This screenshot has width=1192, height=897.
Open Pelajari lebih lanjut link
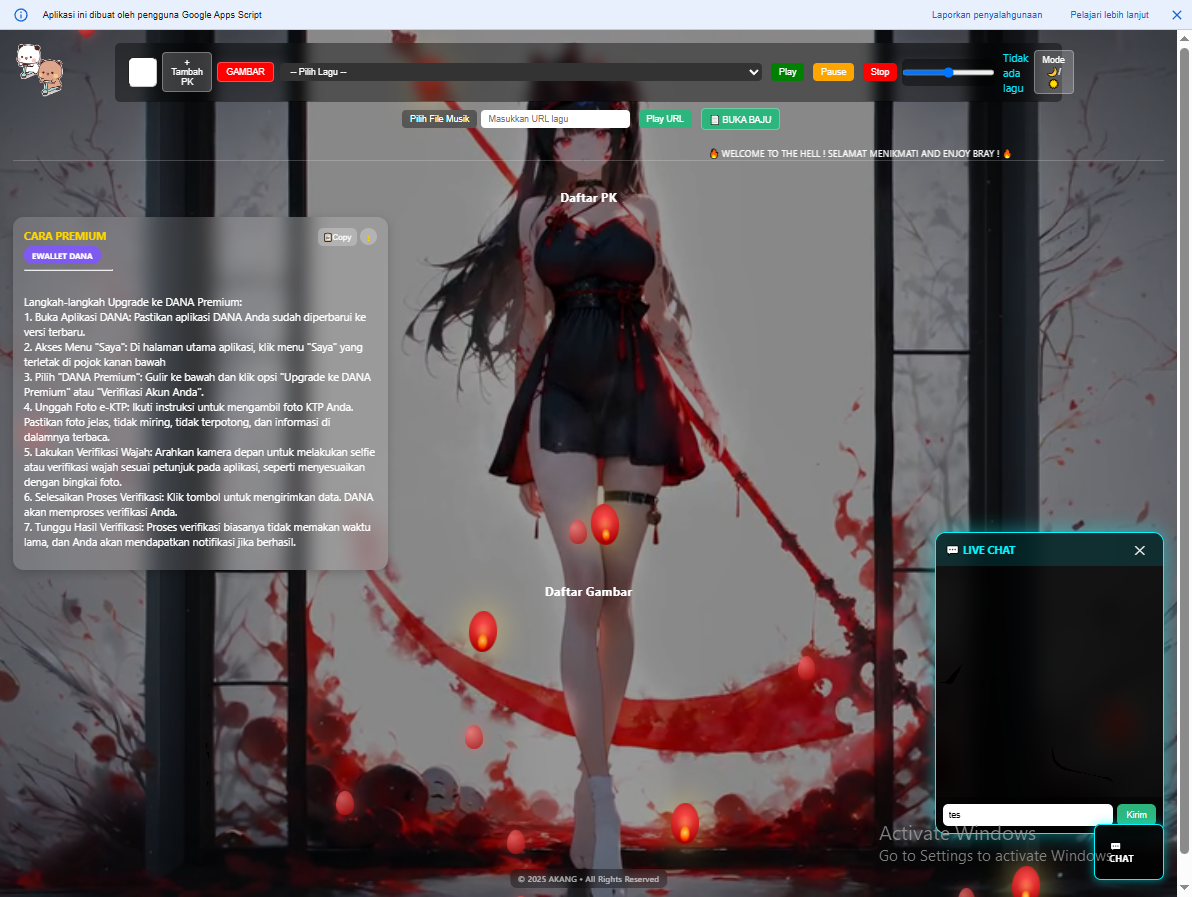(x=1109, y=14)
